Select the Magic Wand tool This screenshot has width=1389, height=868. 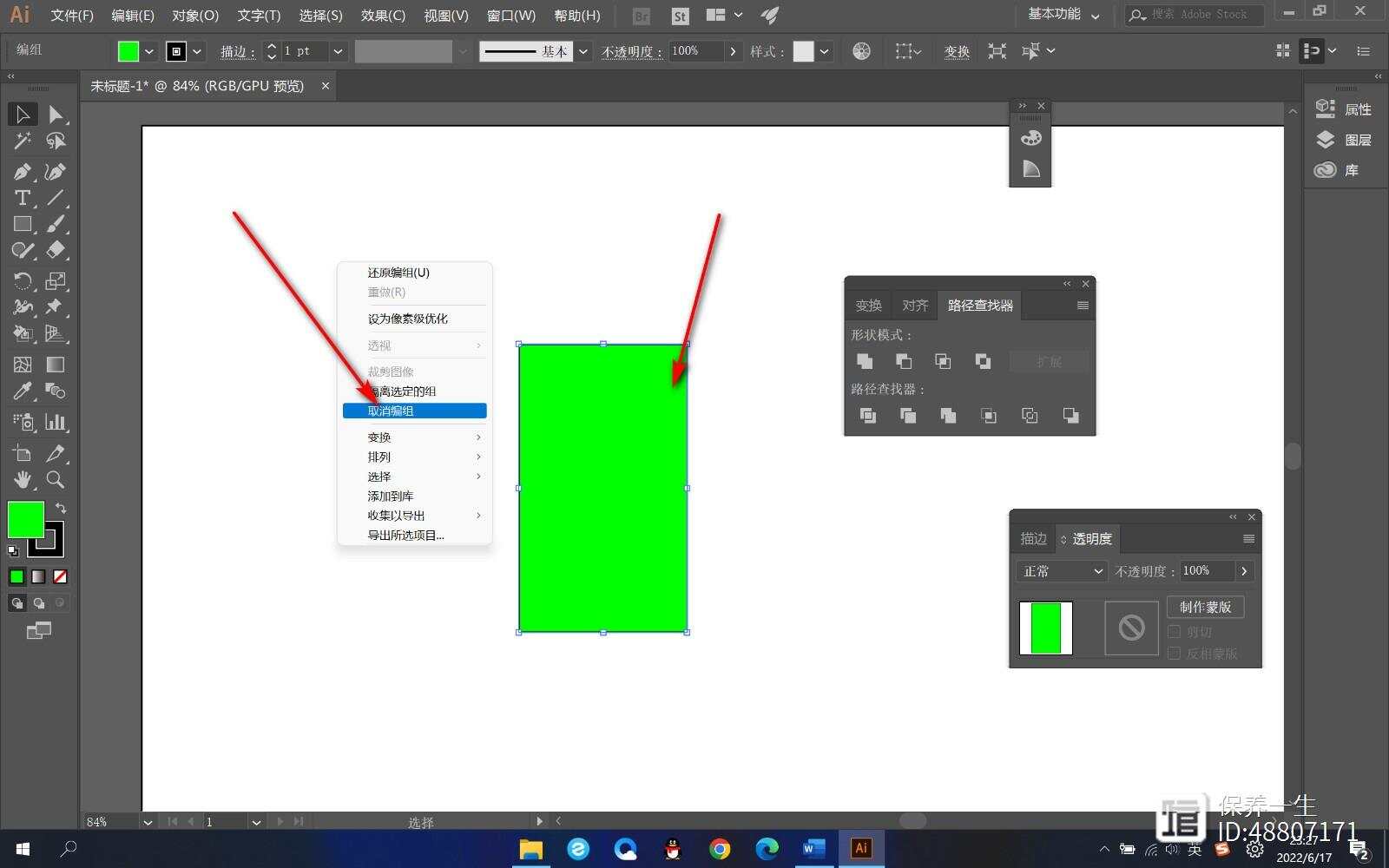23,141
